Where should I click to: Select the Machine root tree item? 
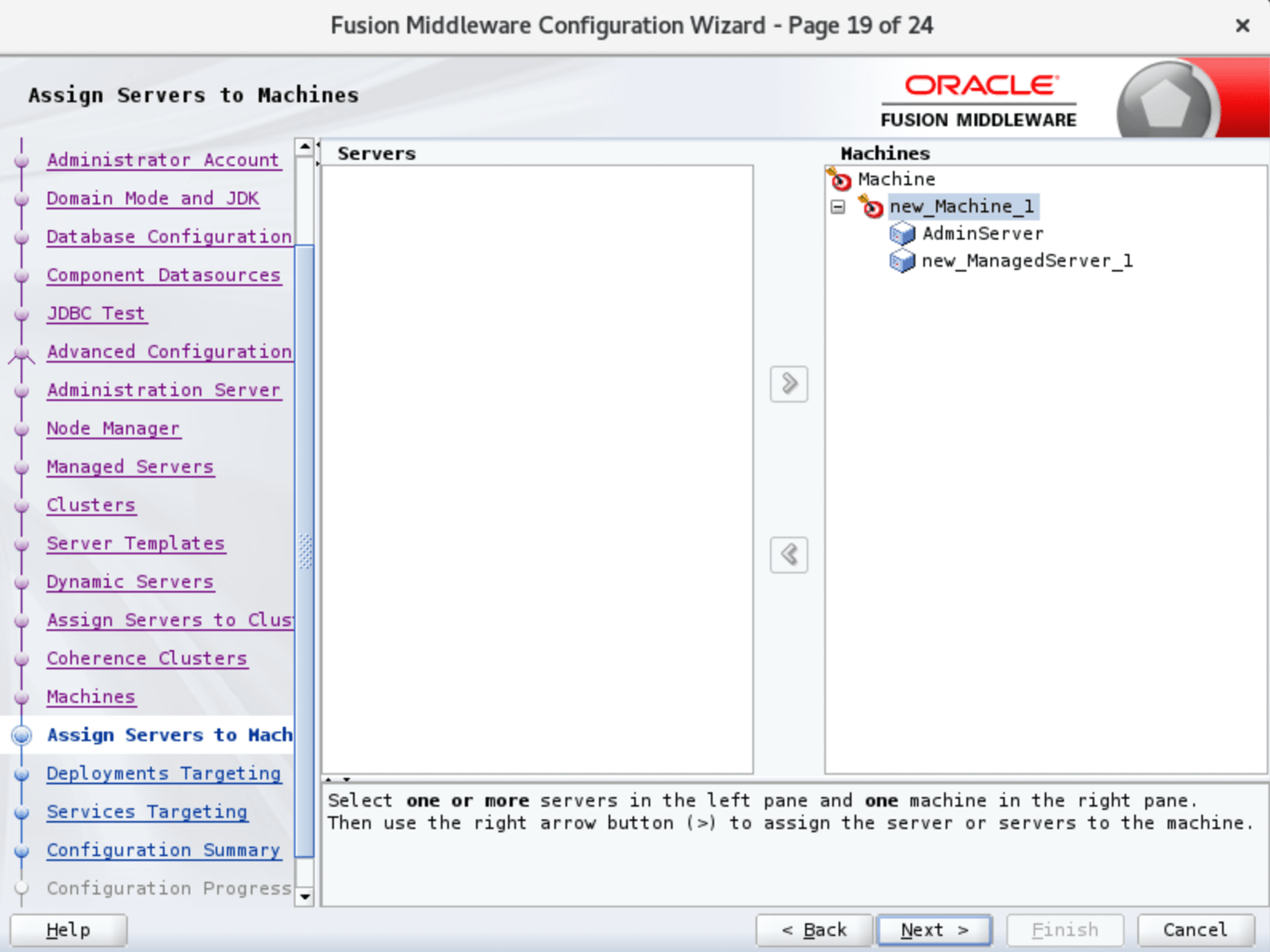coord(896,179)
